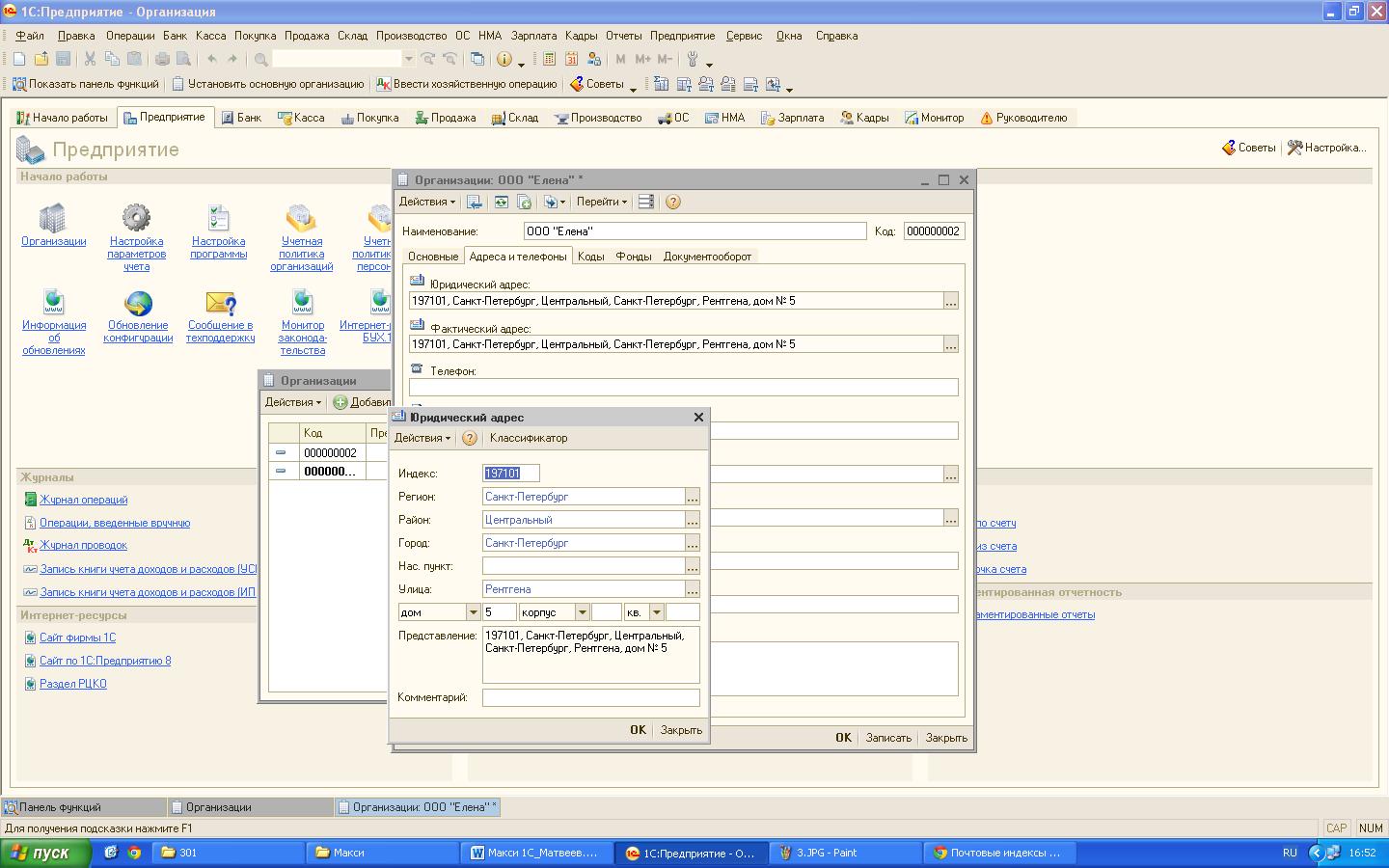Image resolution: width=1389 pixels, height=868 pixels.
Task: Click Записать in the ООО "Елена" window
Action: [888, 738]
